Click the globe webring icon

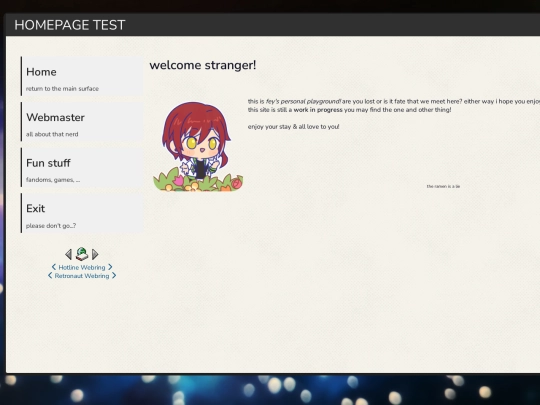pyautogui.click(x=82, y=254)
